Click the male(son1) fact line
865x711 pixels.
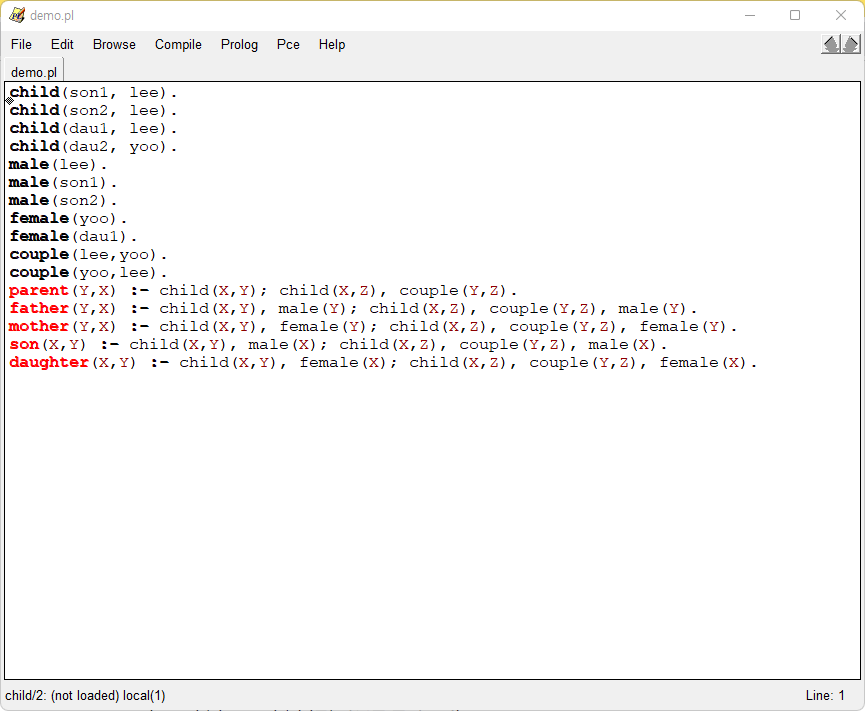pyautogui.click(x=63, y=183)
